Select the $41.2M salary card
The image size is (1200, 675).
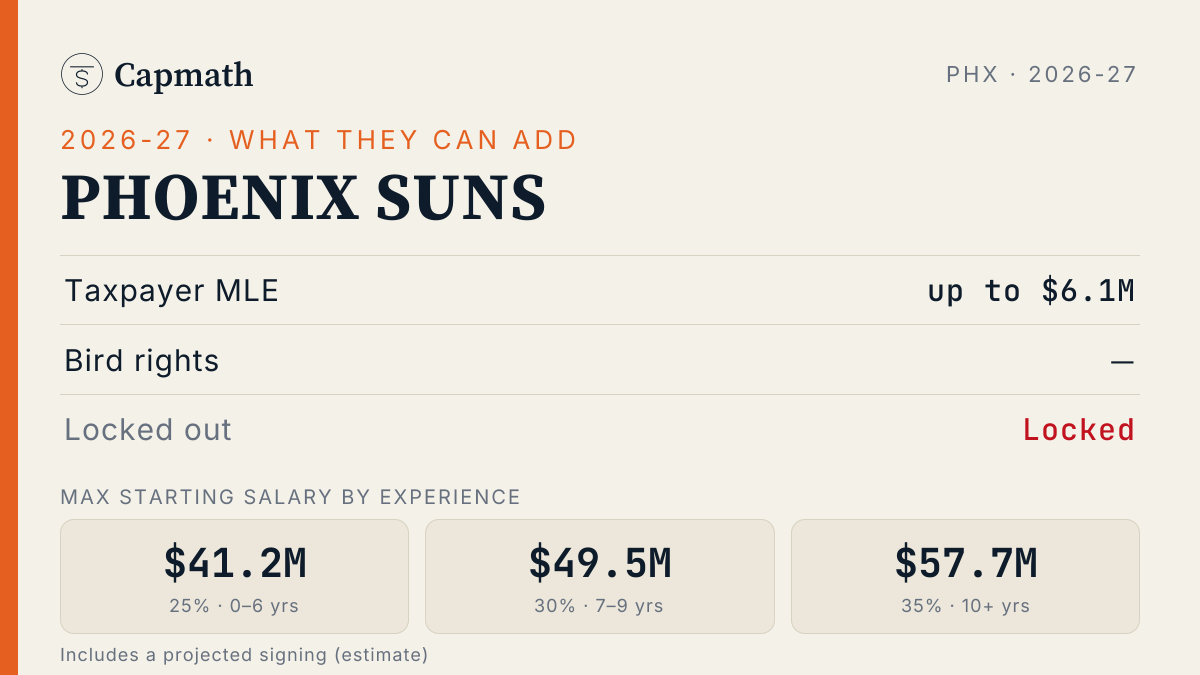pos(235,576)
